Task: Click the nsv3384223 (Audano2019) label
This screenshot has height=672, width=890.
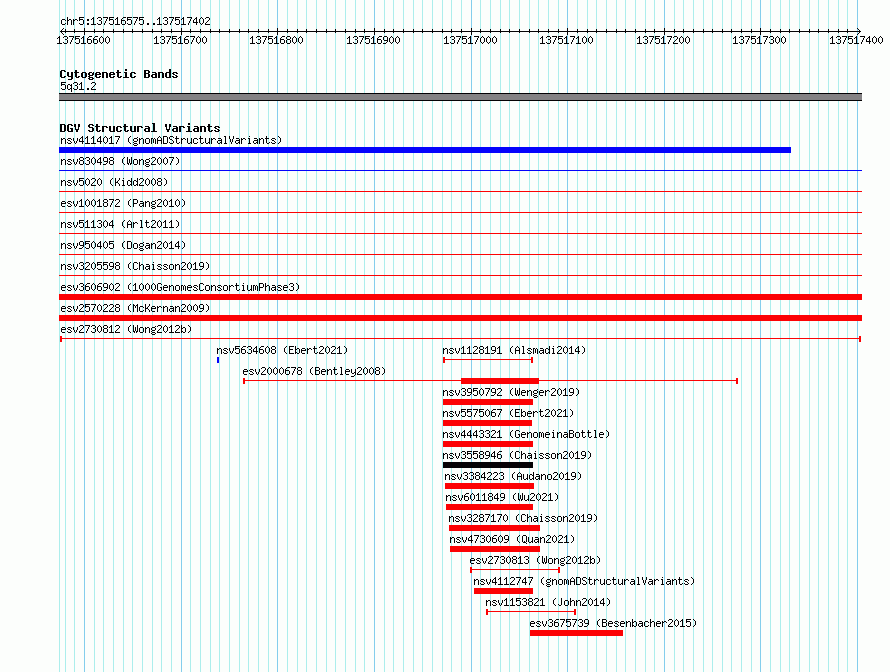Action: pos(513,476)
